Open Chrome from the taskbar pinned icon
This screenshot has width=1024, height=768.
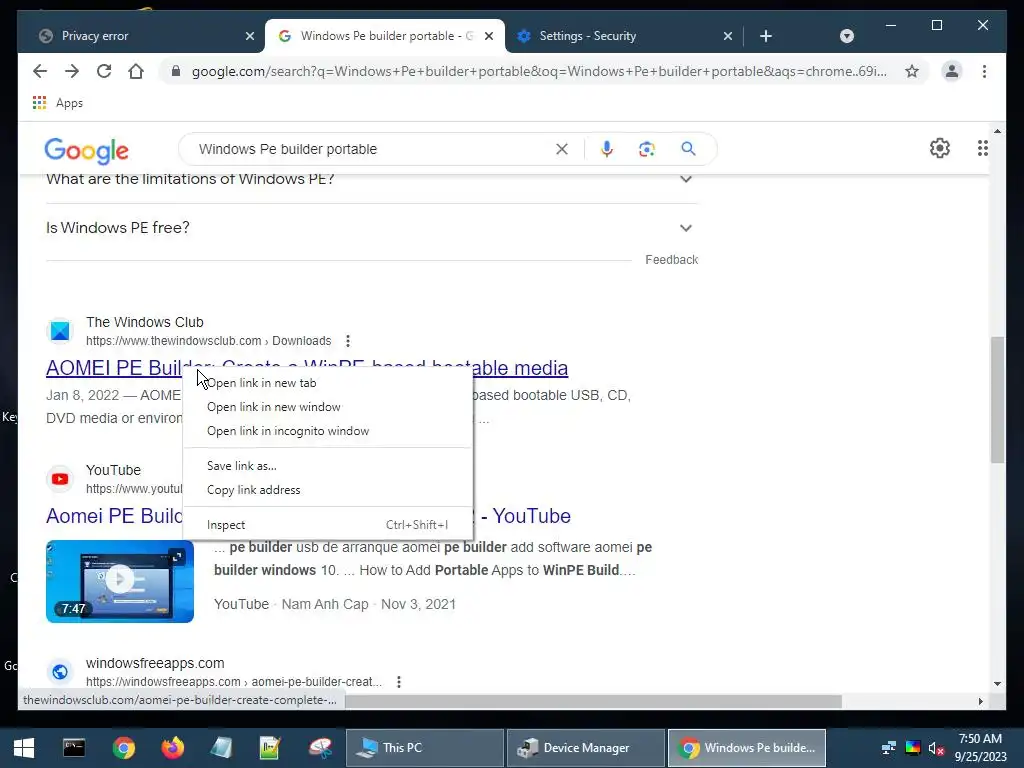123,748
